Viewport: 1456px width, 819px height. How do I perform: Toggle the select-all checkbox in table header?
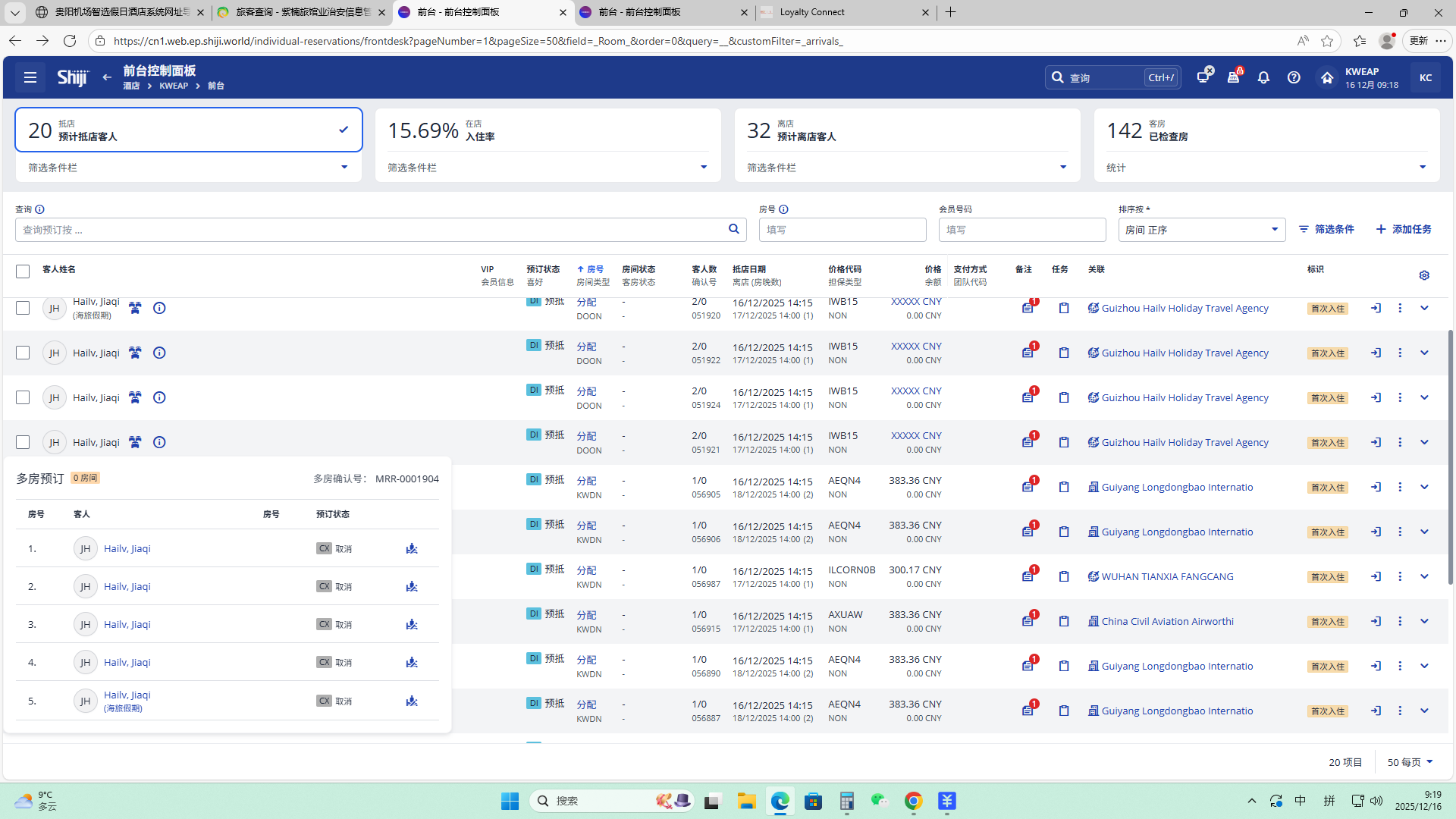pos(23,271)
